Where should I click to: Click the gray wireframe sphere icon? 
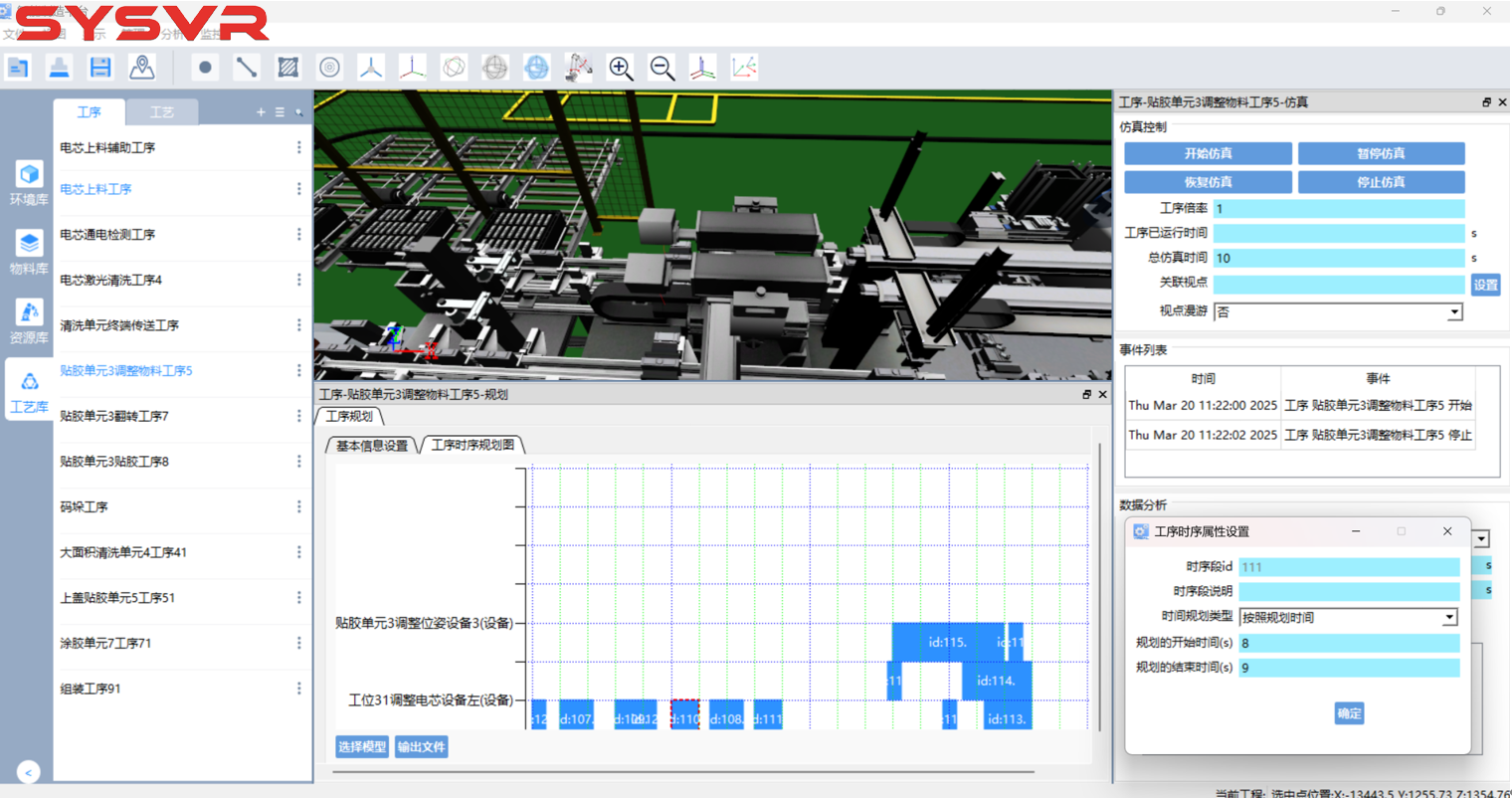point(494,68)
